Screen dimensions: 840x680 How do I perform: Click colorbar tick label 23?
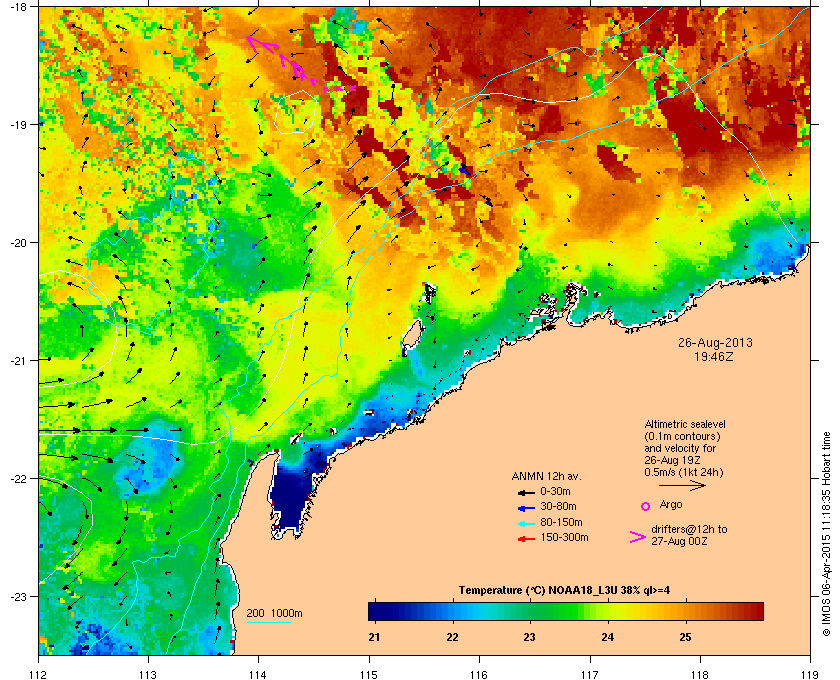[529, 637]
